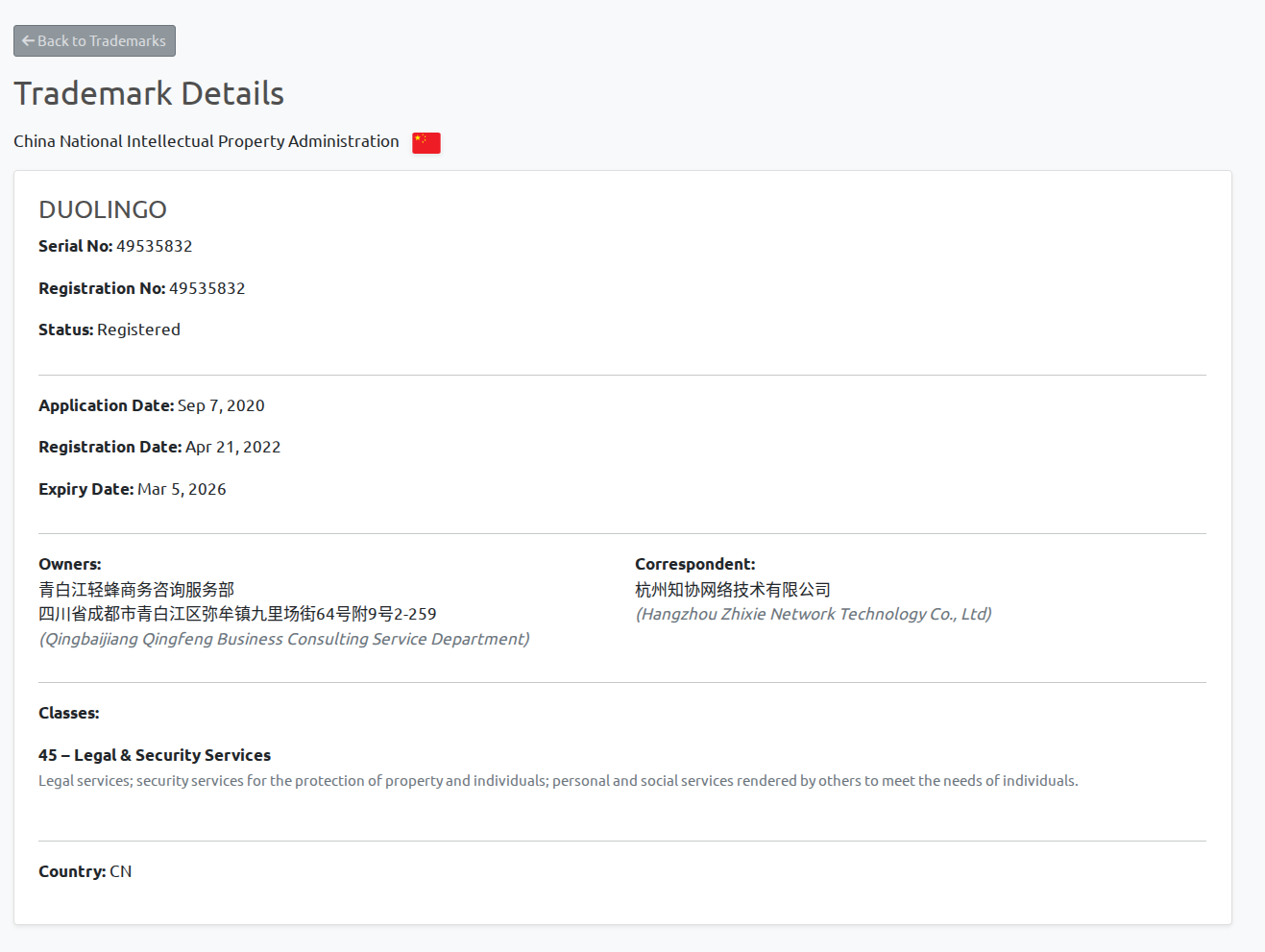
Task: Click the legal services description text
Action: (557, 780)
